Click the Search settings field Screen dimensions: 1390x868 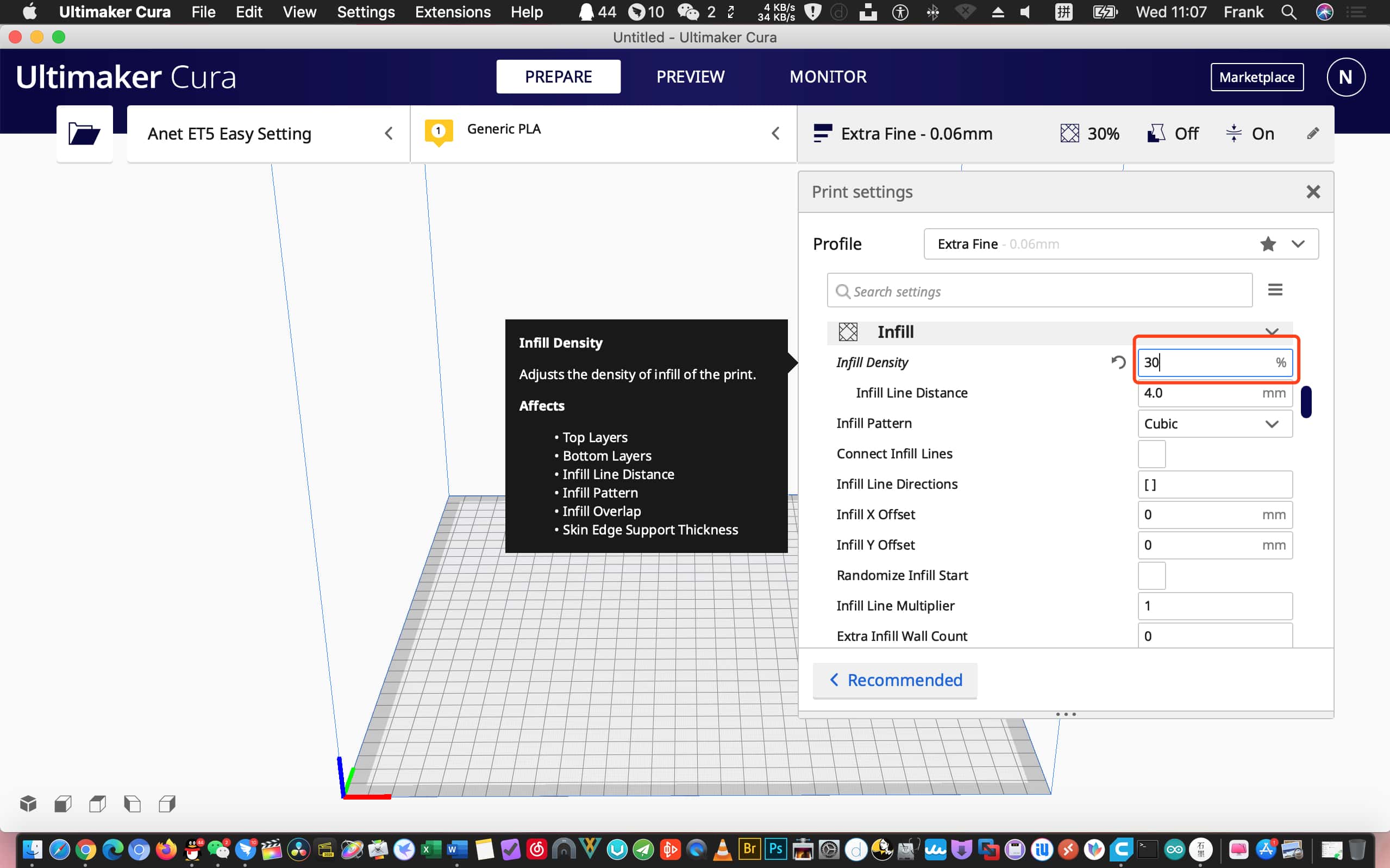point(1039,291)
